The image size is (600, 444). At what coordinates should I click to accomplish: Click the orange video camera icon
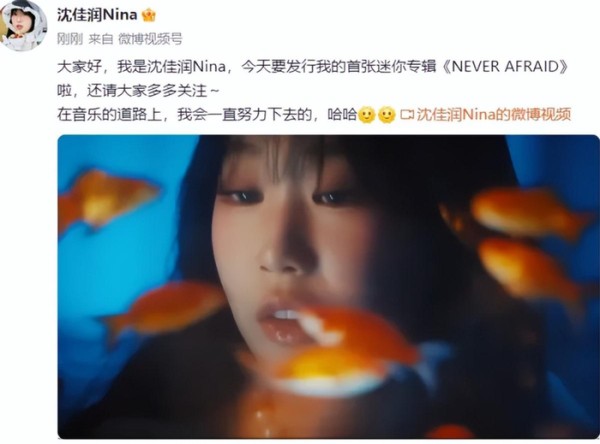pyautogui.click(x=407, y=114)
